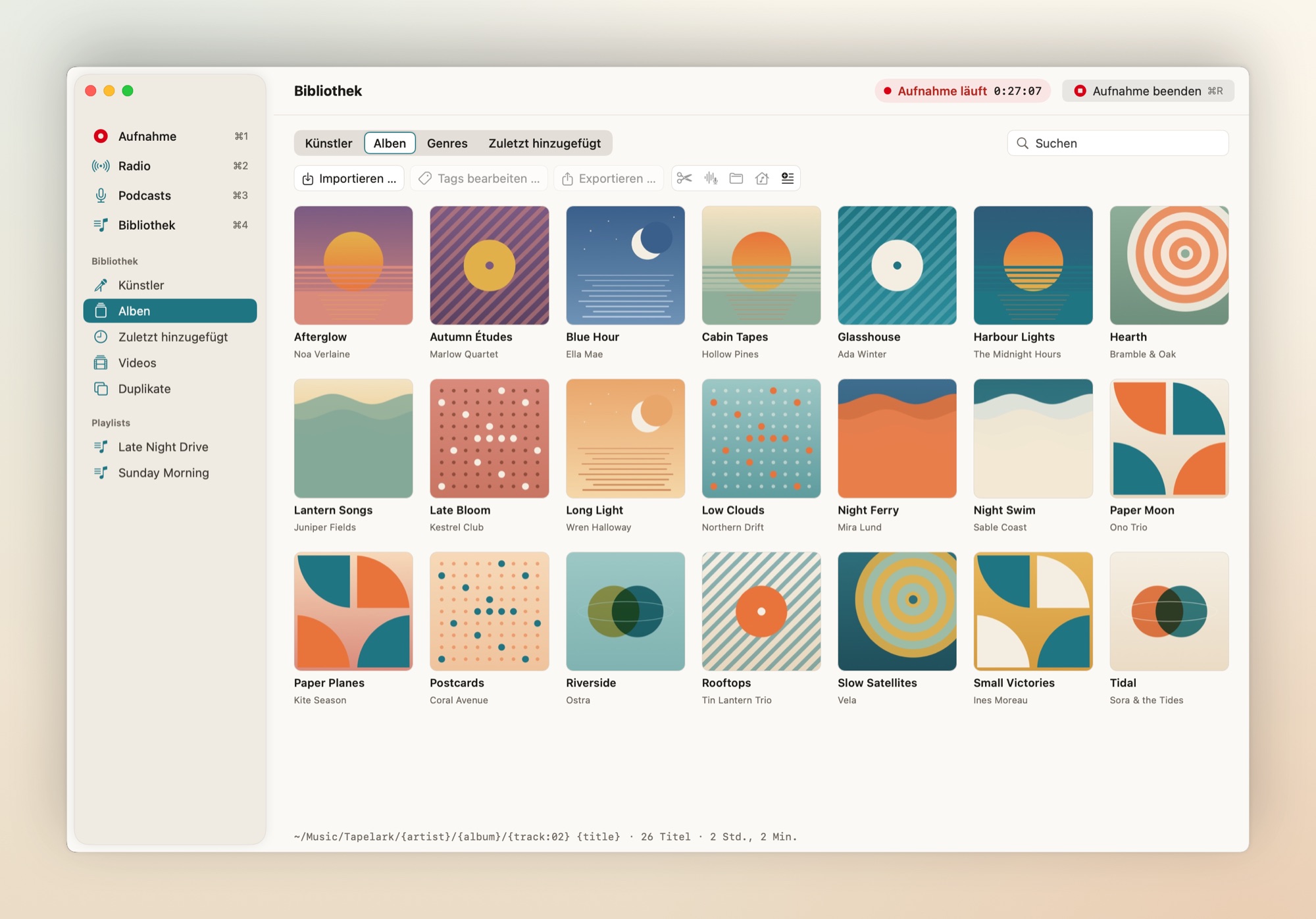Image resolution: width=1316 pixels, height=919 pixels.
Task: Open Zuletzt hinzugefügt in the sidebar
Action: (x=170, y=337)
